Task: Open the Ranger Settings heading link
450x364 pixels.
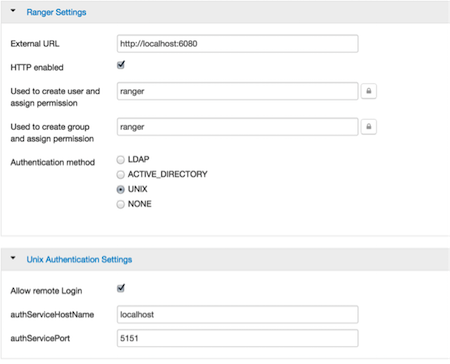Action: coord(56,12)
